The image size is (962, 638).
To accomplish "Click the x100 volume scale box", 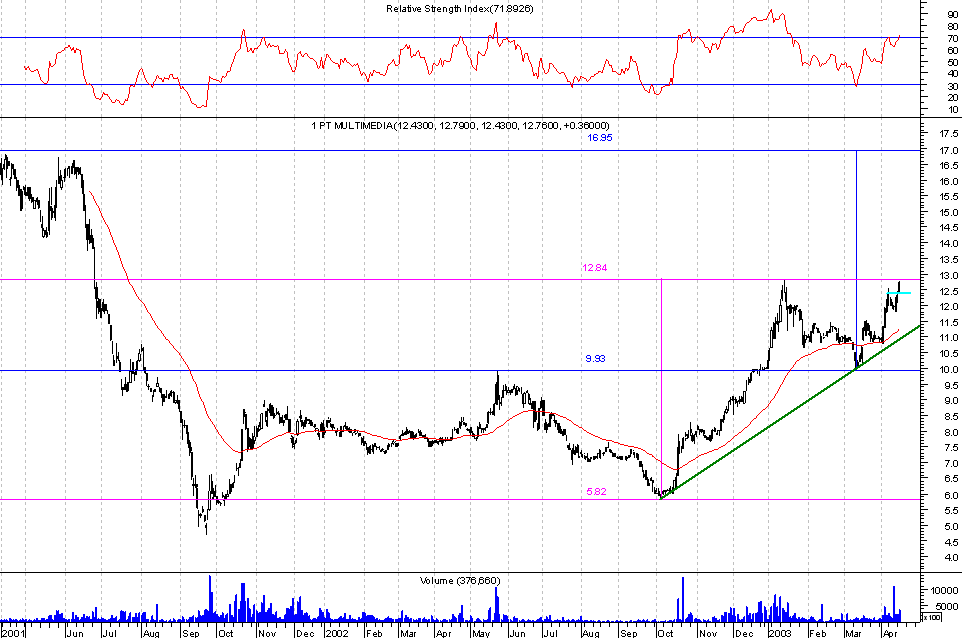I will (x=931, y=617).
